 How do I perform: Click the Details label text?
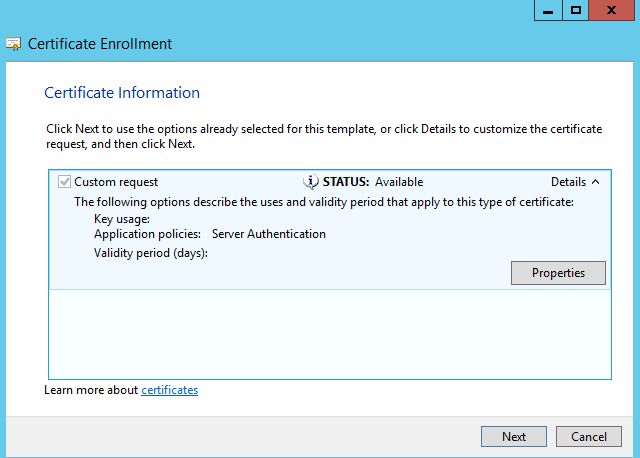tap(568, 182)
